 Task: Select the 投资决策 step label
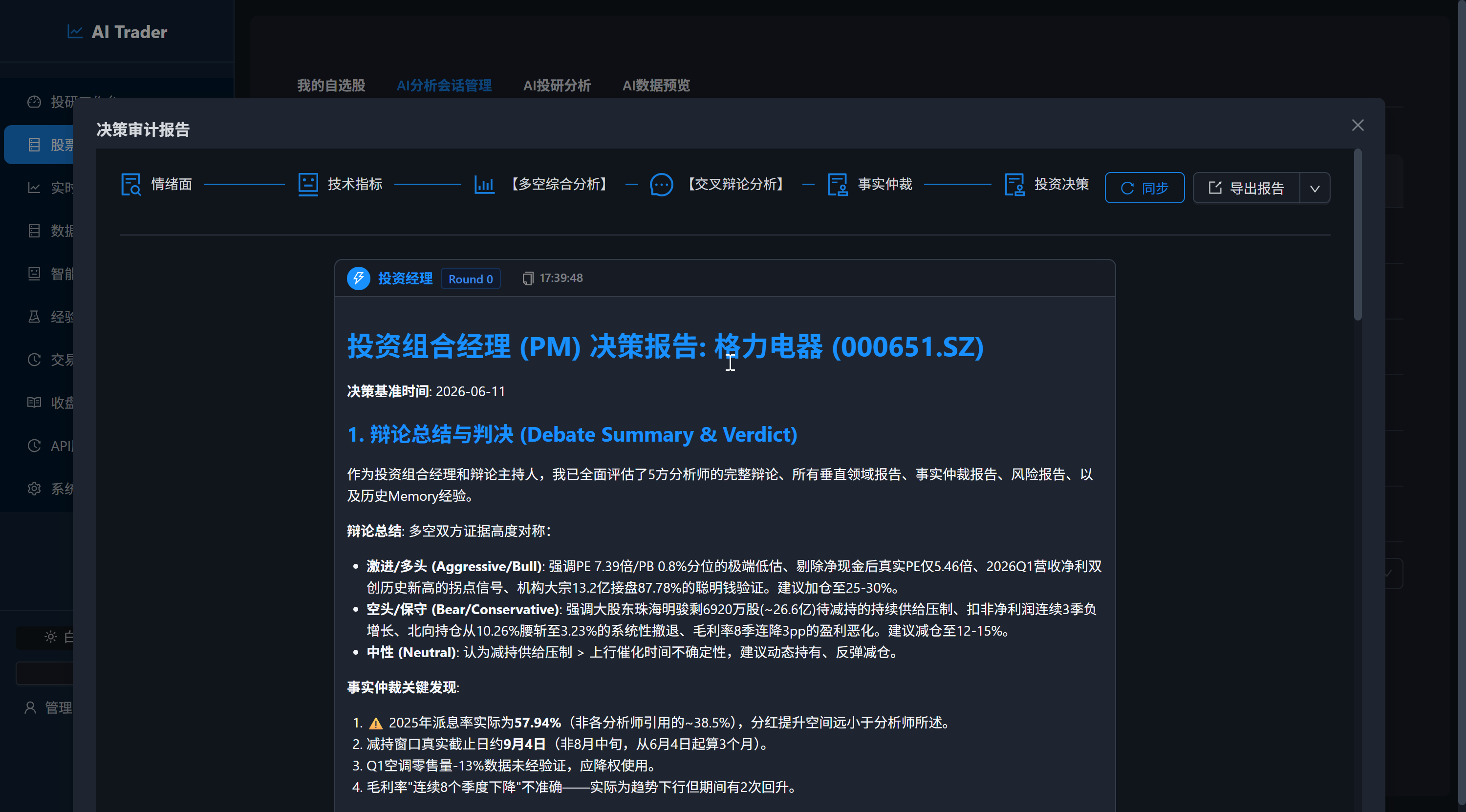point(1061,184)
